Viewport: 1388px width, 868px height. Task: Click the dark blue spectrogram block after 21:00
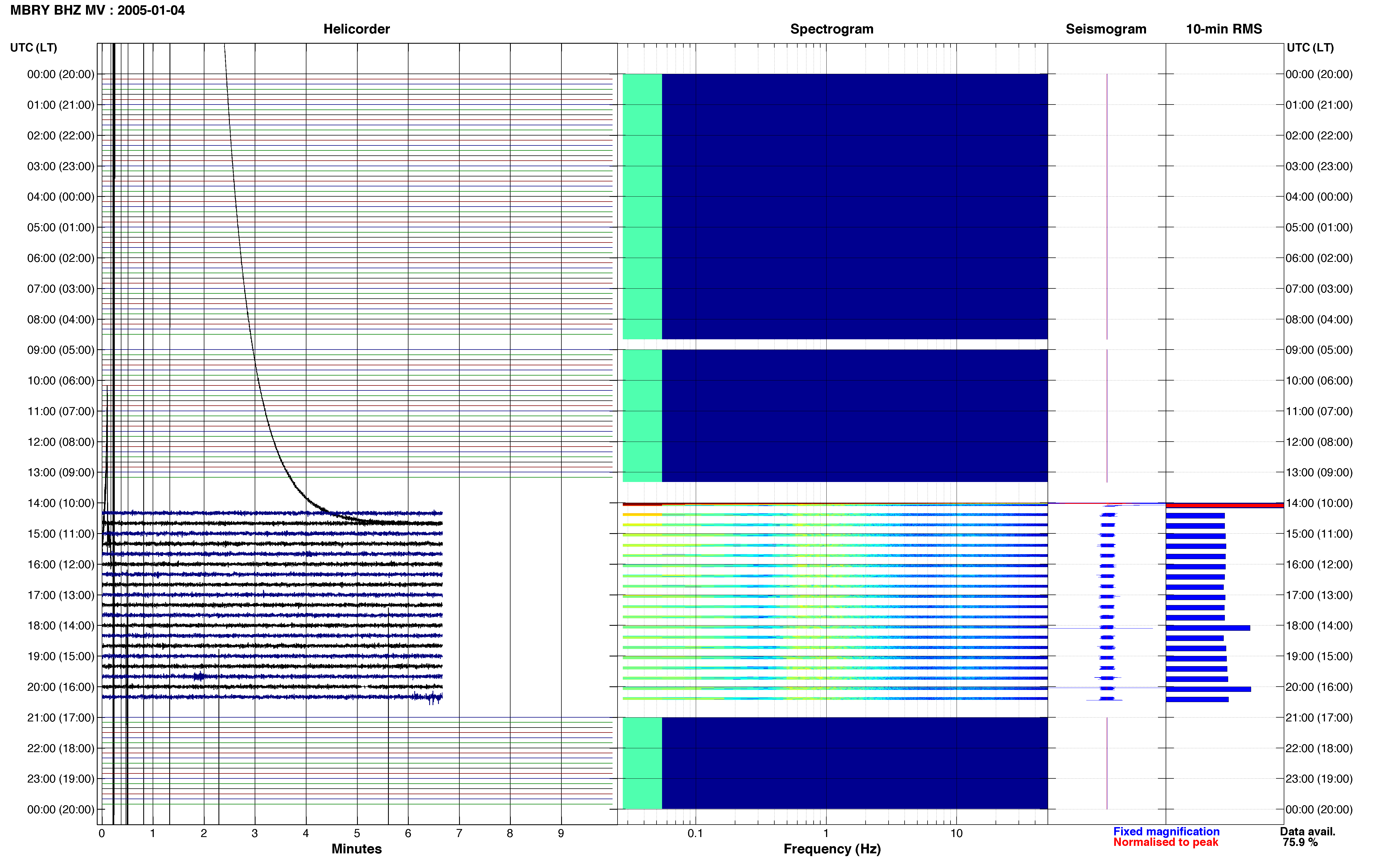pyautogui.click(x=855, y=763)
